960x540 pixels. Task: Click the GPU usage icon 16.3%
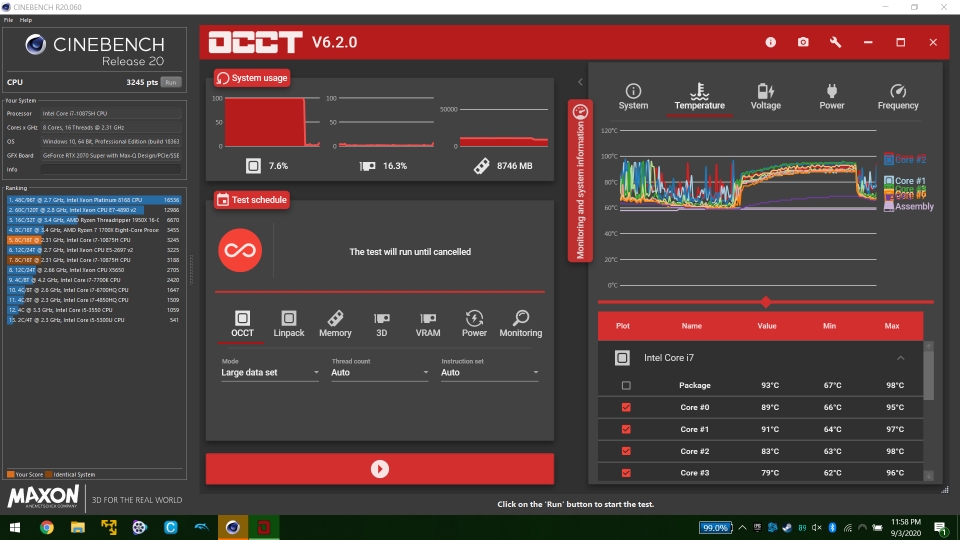point(367,166)
